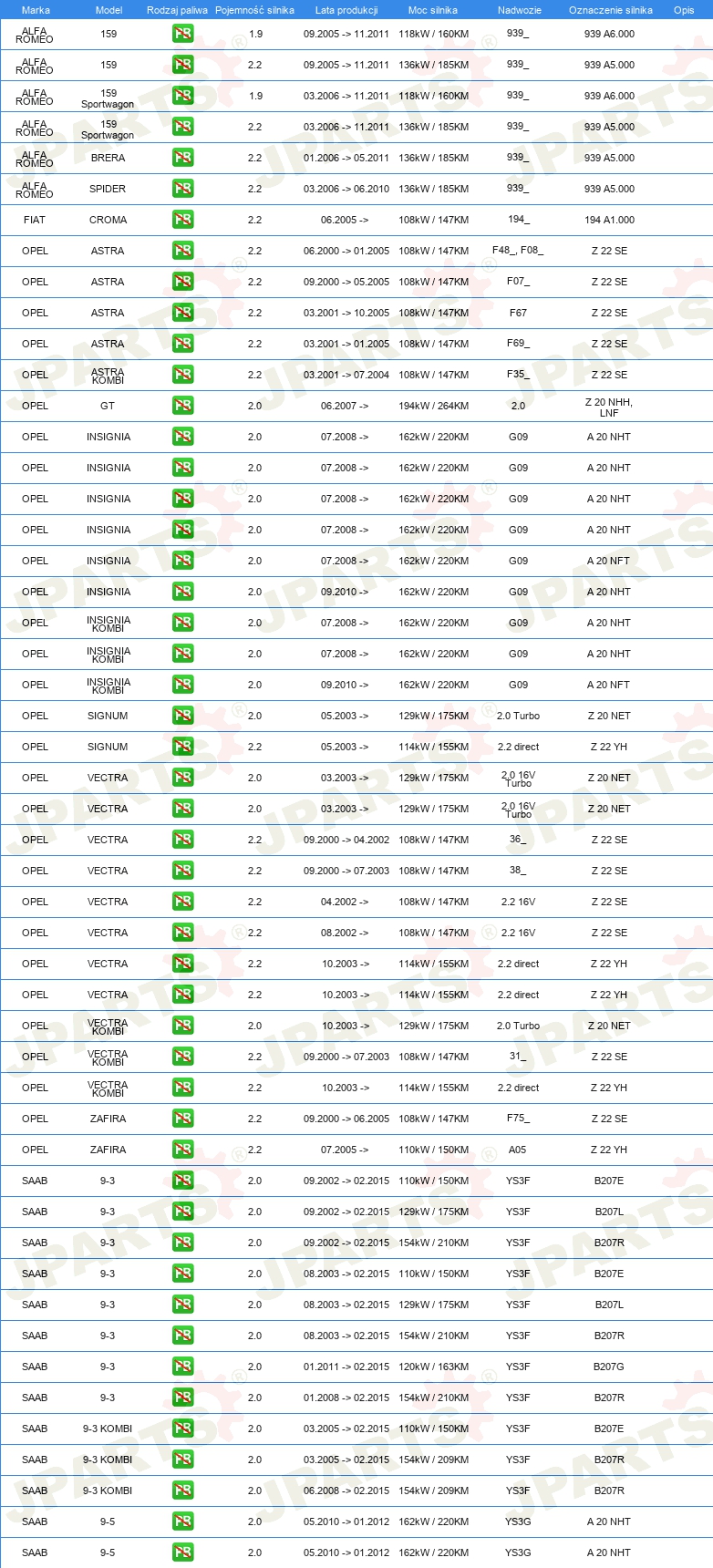Click the 194kW / 264KM power cell
The image size is (713, 1568).
tap(433, 406)
